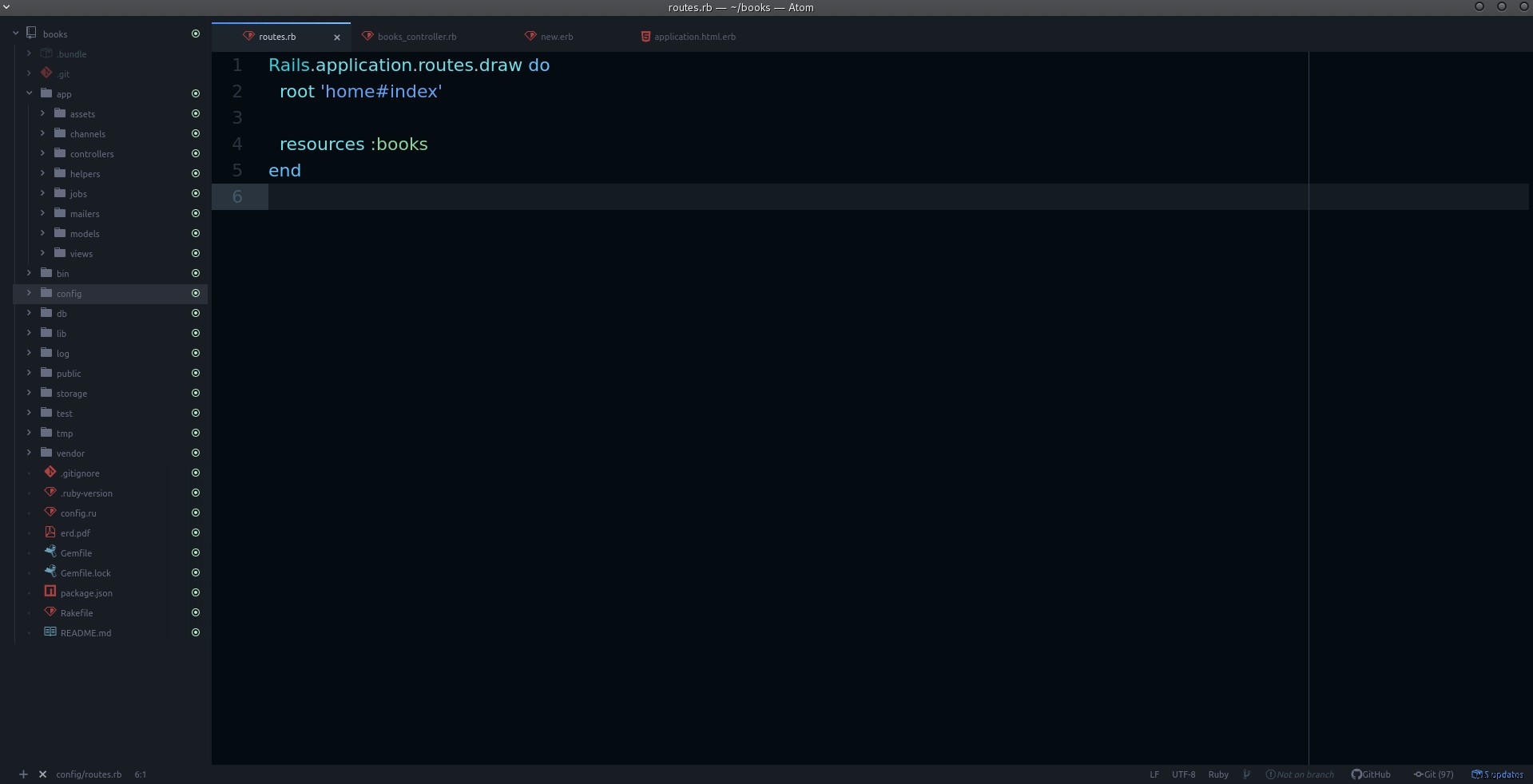Screen dimensions: 1533x784
Task: Click the git icon of .git folder
Action: pos(46,73)
